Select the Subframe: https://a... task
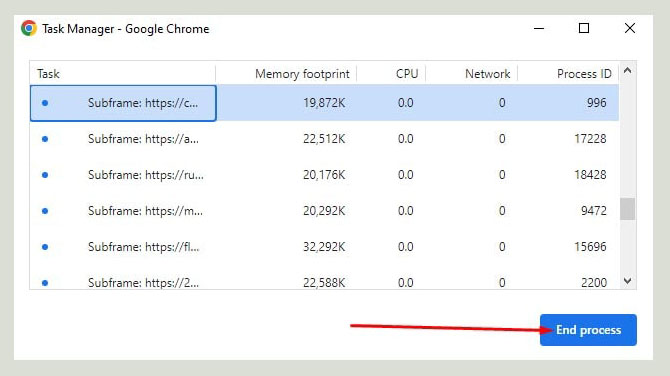Viewport: 670px width, 376px height. coord(324,139)
